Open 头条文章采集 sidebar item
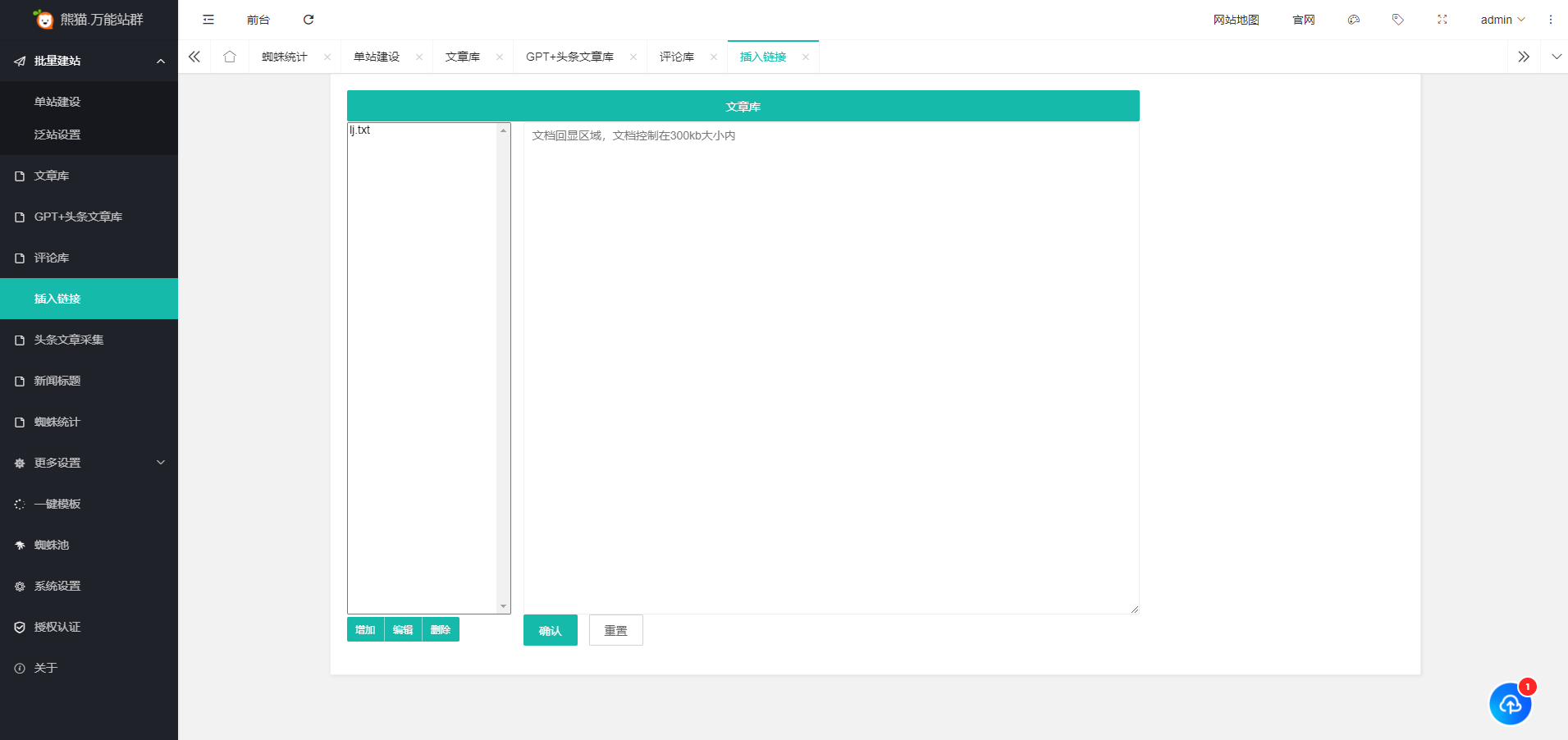This screenshot has height=740, width=1568. [x=89, y=340]
